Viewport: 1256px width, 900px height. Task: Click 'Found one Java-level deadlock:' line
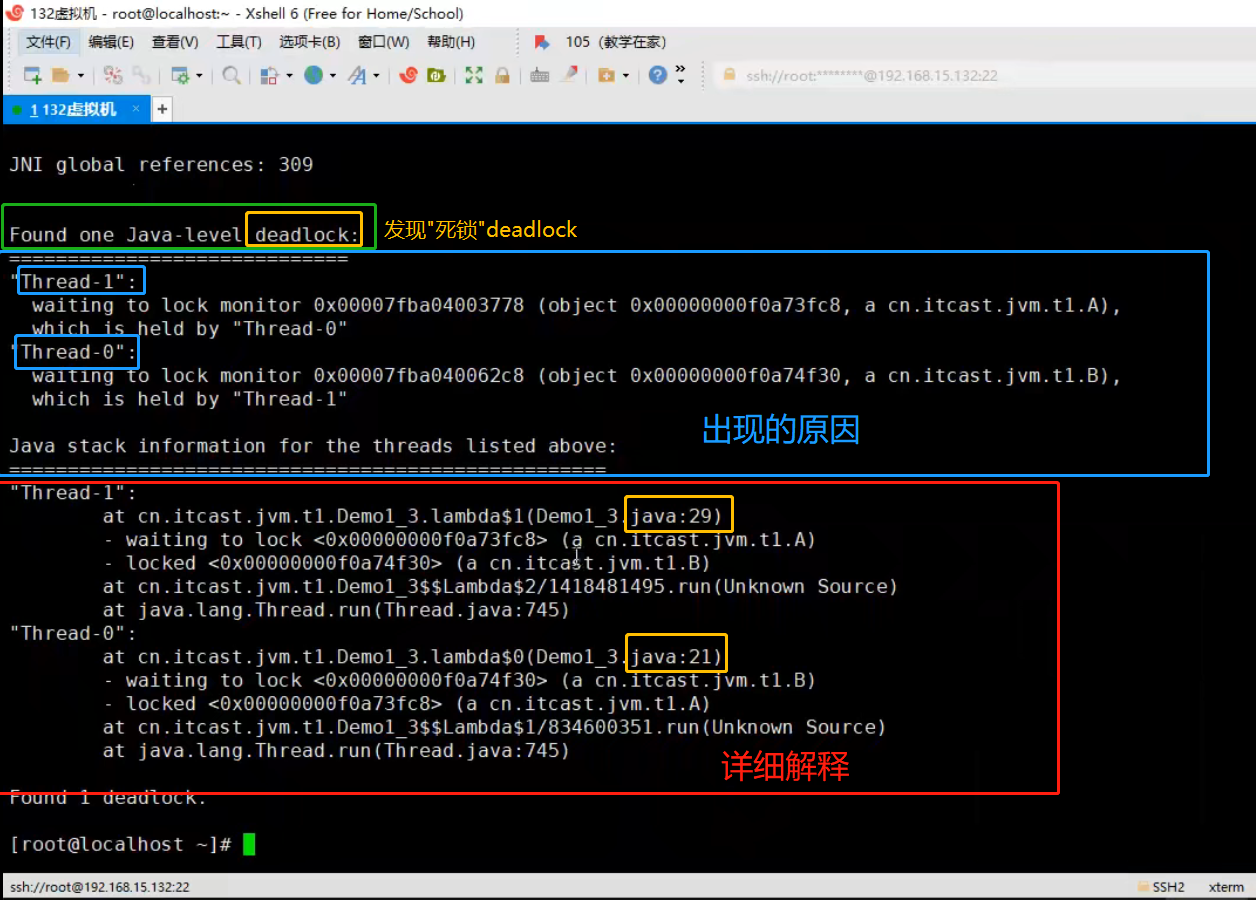[x=185, y=235]
